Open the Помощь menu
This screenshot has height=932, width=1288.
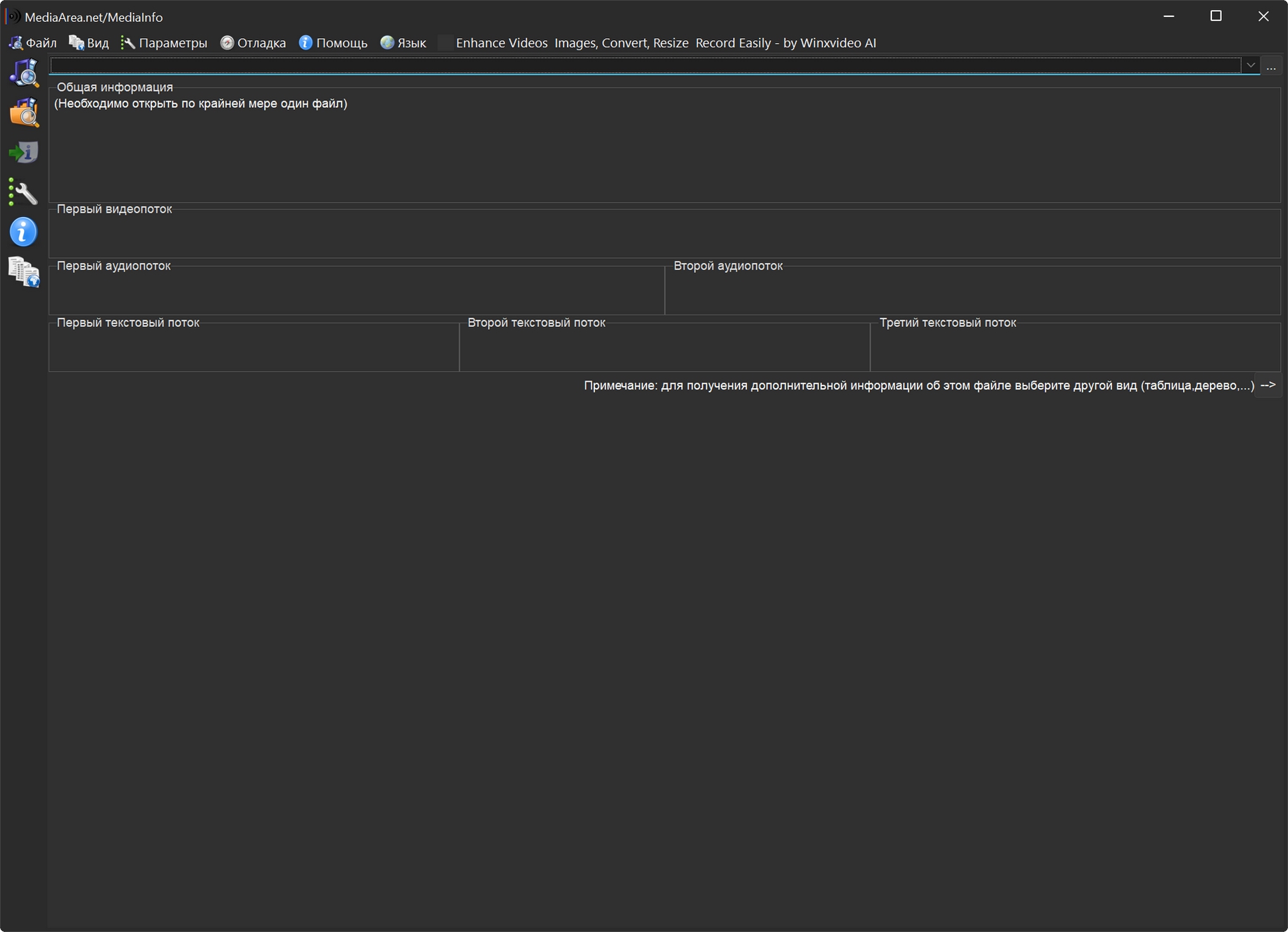(333, 43)
